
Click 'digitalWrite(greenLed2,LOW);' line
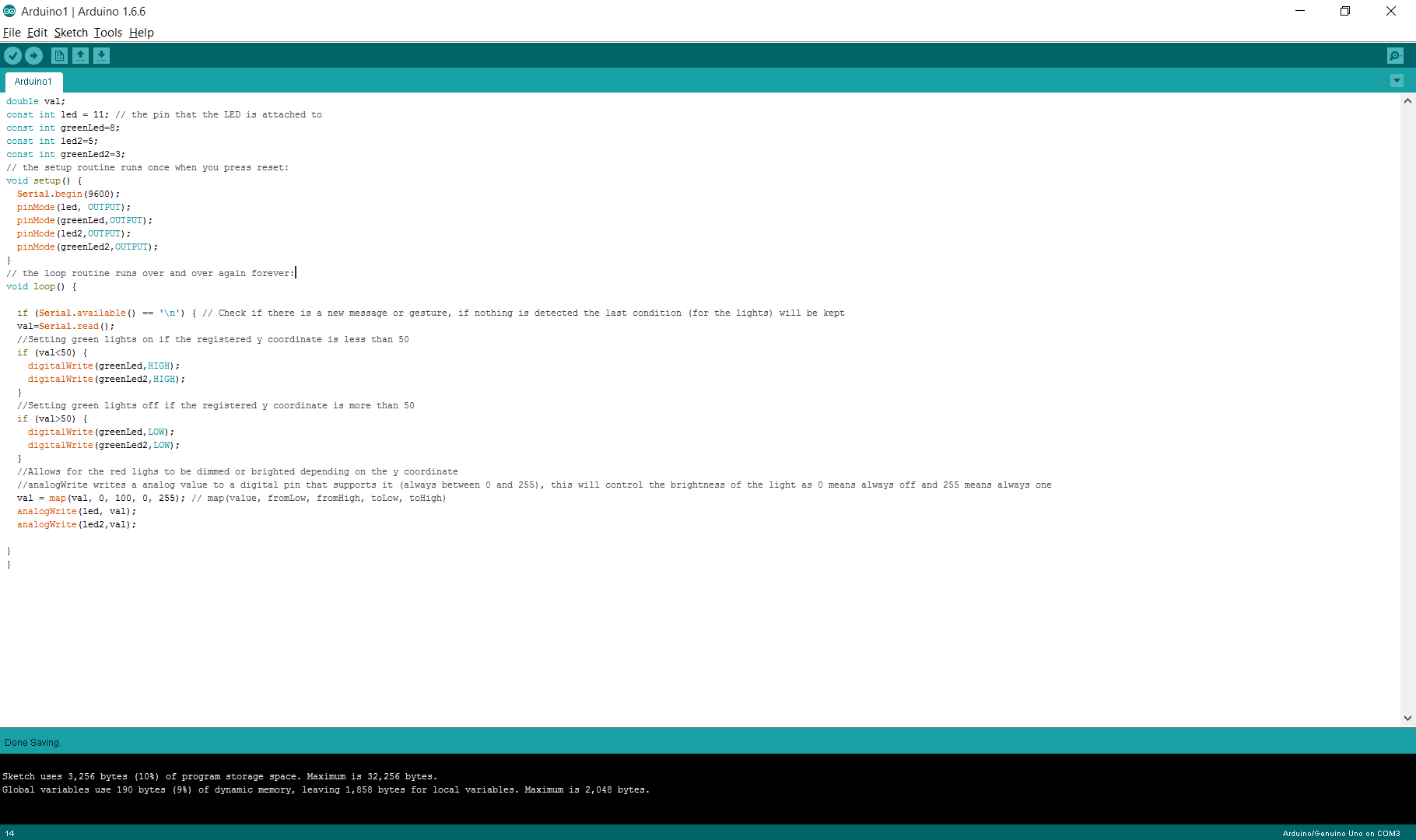tap(104, 445)
